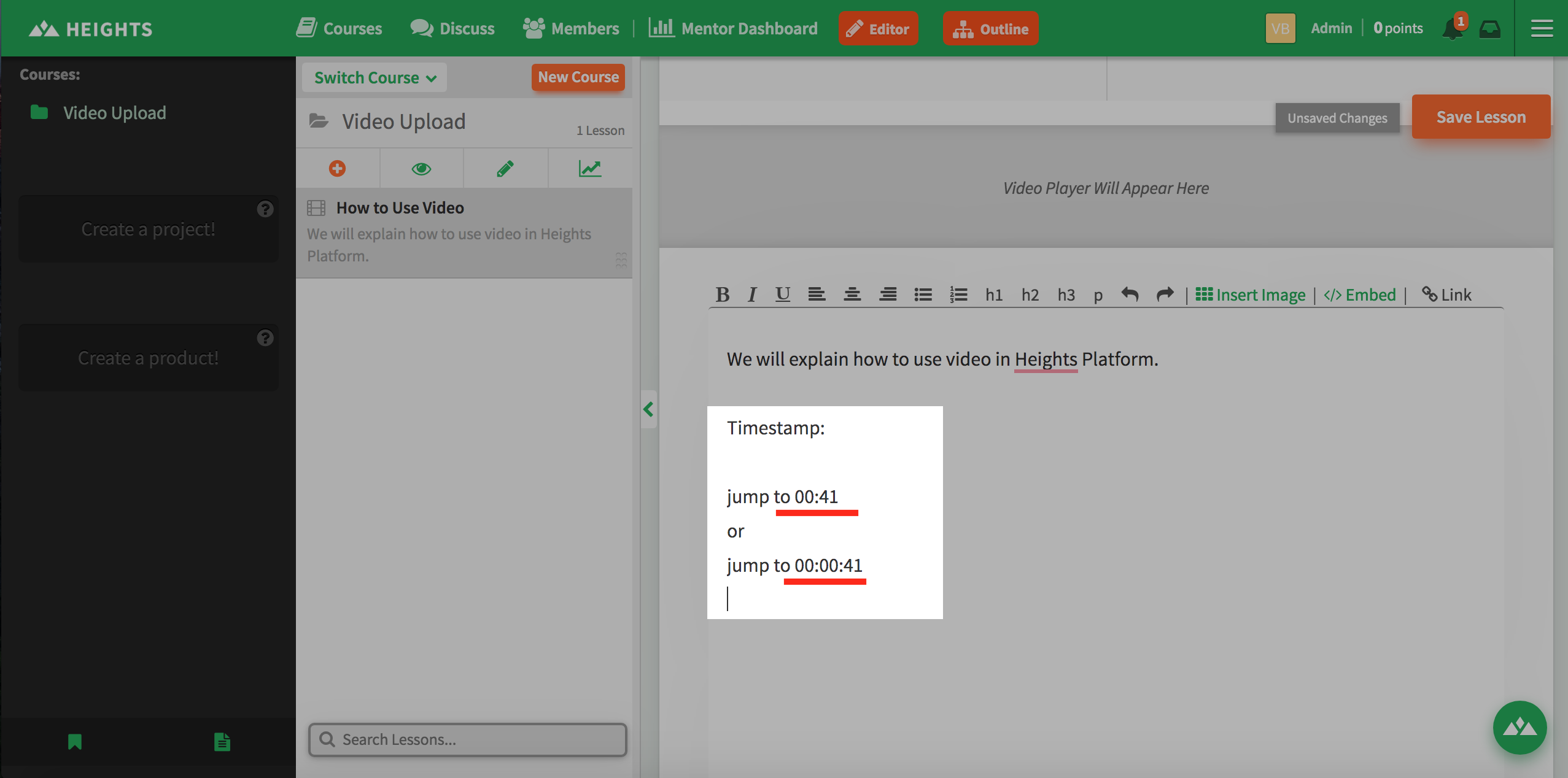Undo the last edit
The image size is (1568, 778).
1130,295
